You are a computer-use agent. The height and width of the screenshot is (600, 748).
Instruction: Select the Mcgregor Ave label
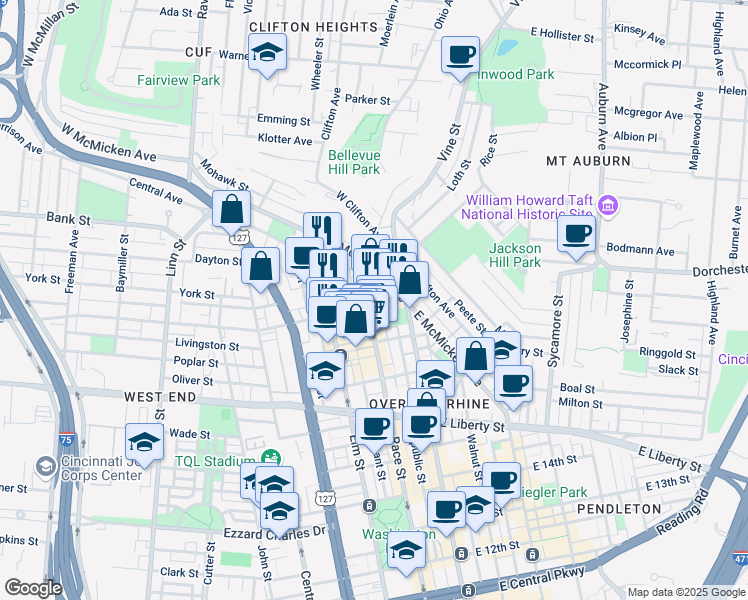[648, 113]
